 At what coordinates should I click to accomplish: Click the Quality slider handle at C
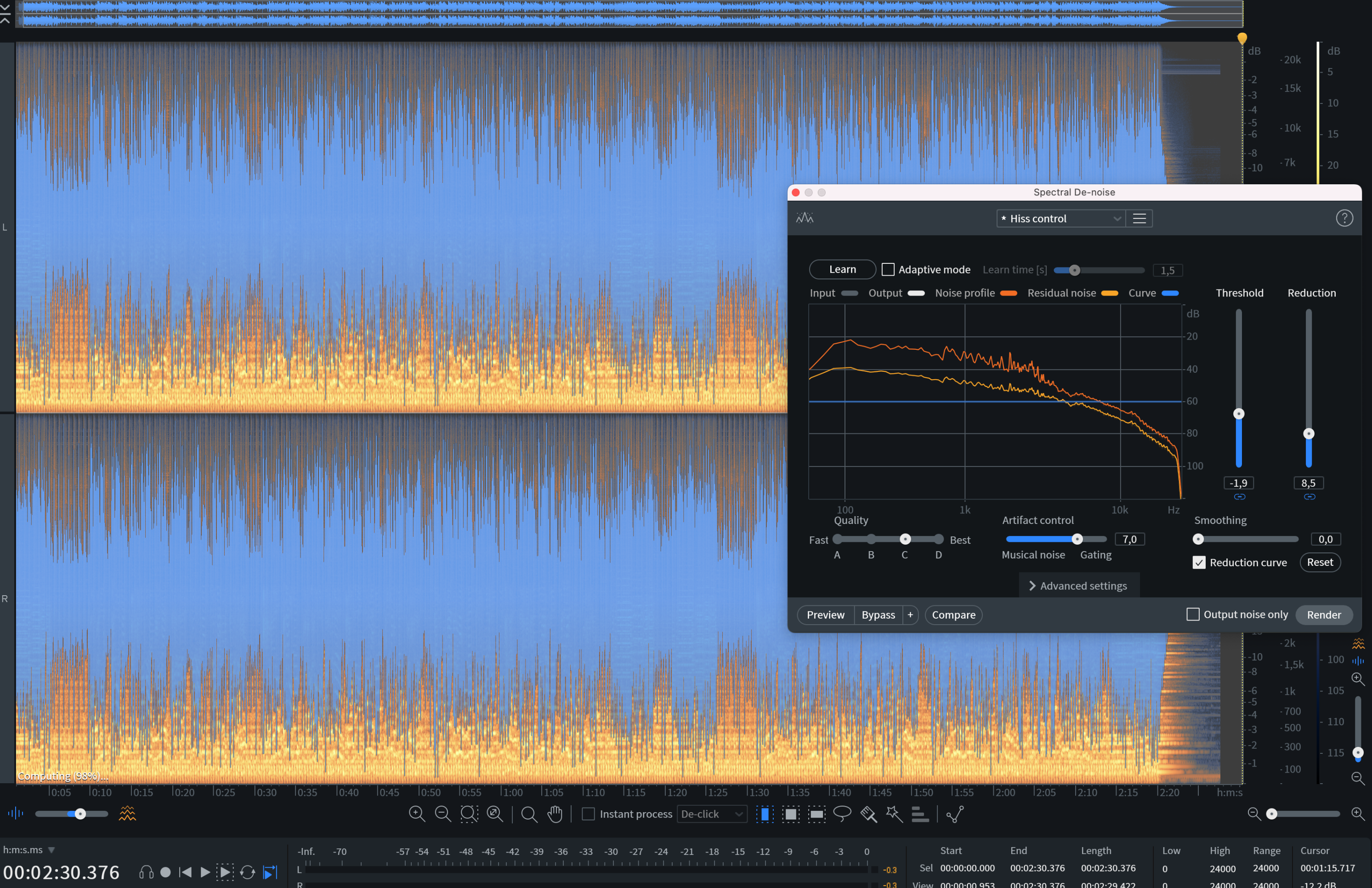pos(905,539)
